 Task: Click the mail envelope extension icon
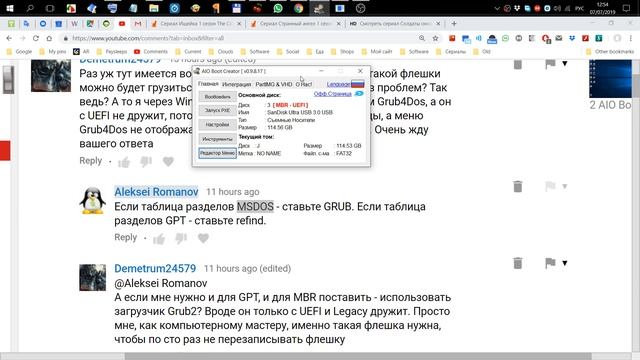(x=559, y=38)
